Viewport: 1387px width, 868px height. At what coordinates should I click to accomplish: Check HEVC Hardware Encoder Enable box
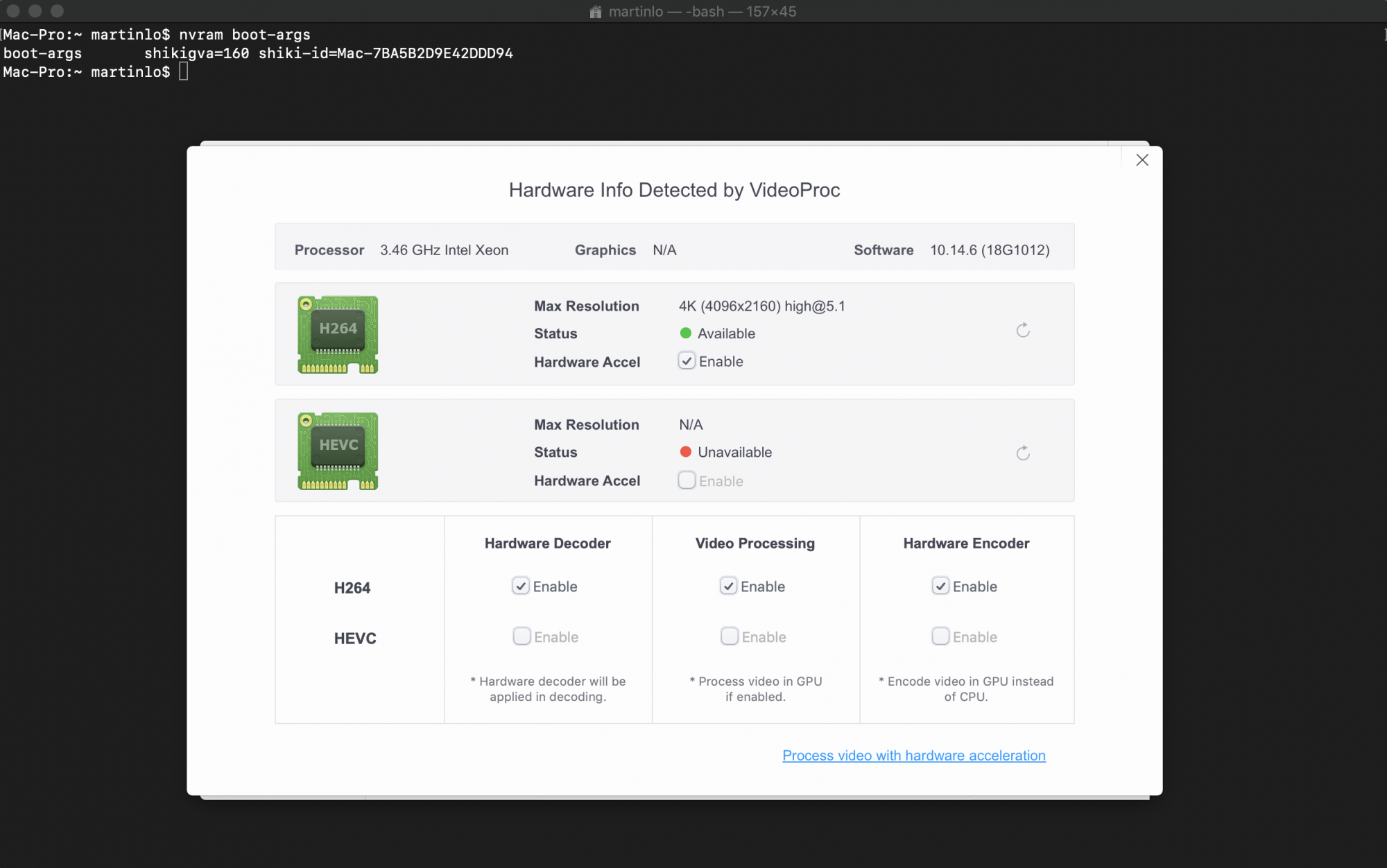(940, 636)
